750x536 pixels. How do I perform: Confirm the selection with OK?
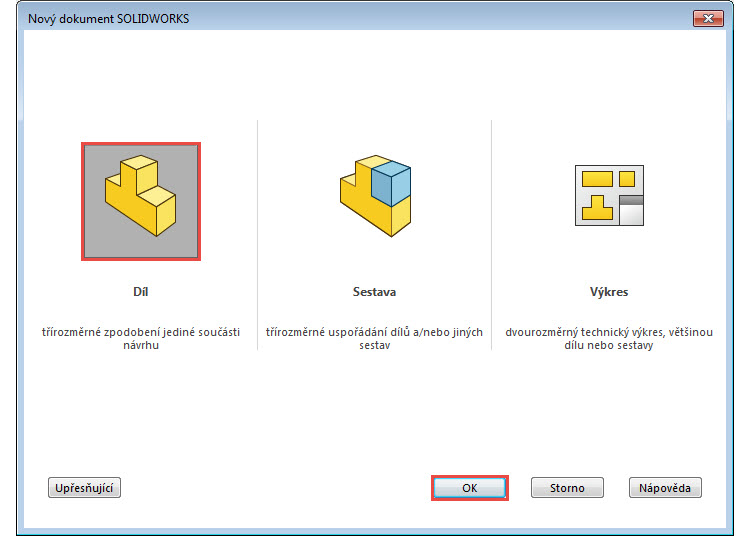pyautogui.click(x=470, y=488)
